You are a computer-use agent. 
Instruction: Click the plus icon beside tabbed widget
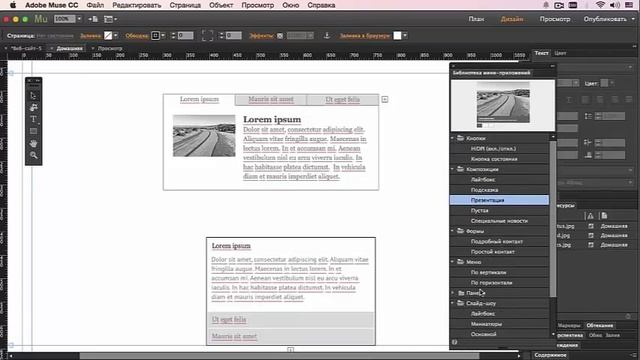pos(385,99)
